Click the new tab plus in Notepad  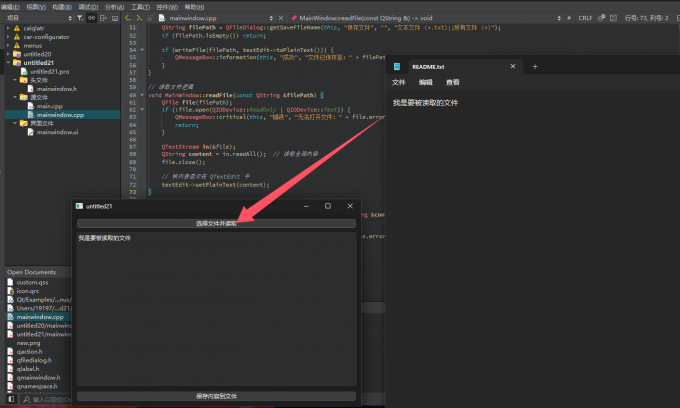[x=535, y=66]
